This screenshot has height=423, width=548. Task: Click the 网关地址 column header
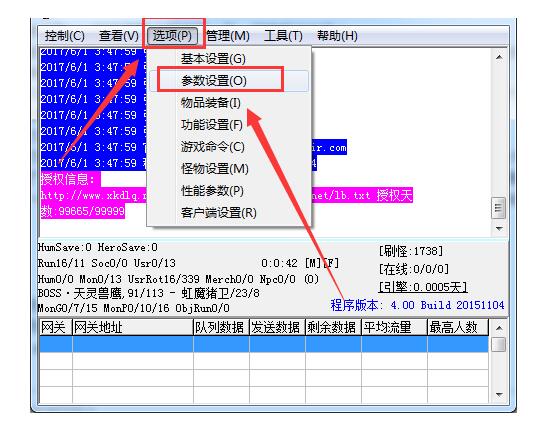[133, 328]
